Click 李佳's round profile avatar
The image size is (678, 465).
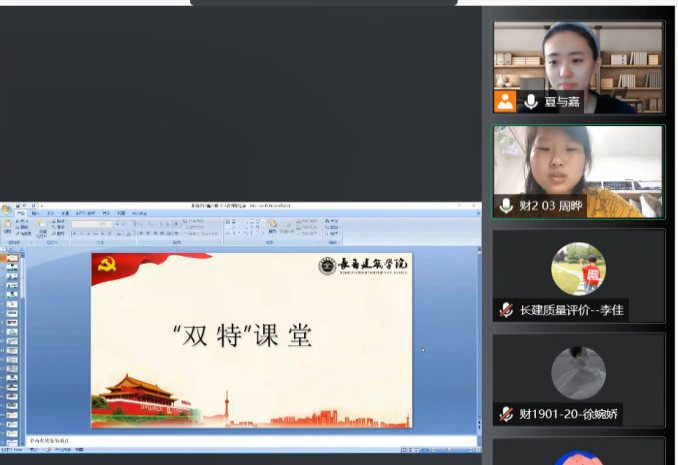(578, 268)
